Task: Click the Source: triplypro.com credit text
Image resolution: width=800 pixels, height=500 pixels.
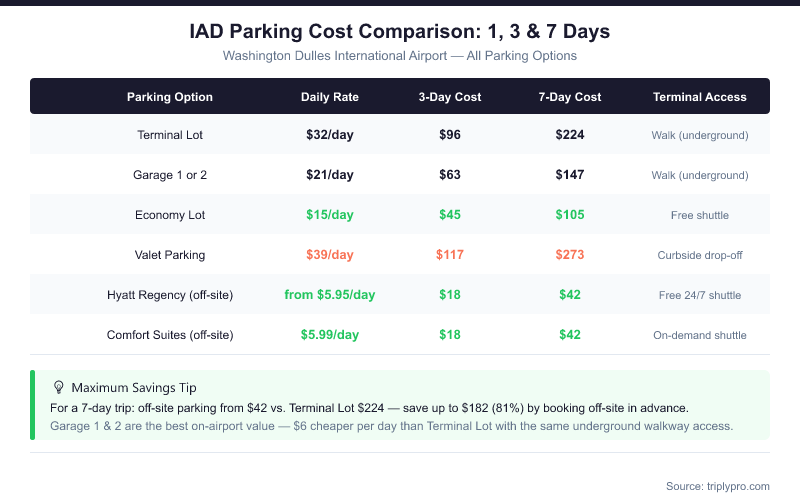Action: tap(717, 486)
